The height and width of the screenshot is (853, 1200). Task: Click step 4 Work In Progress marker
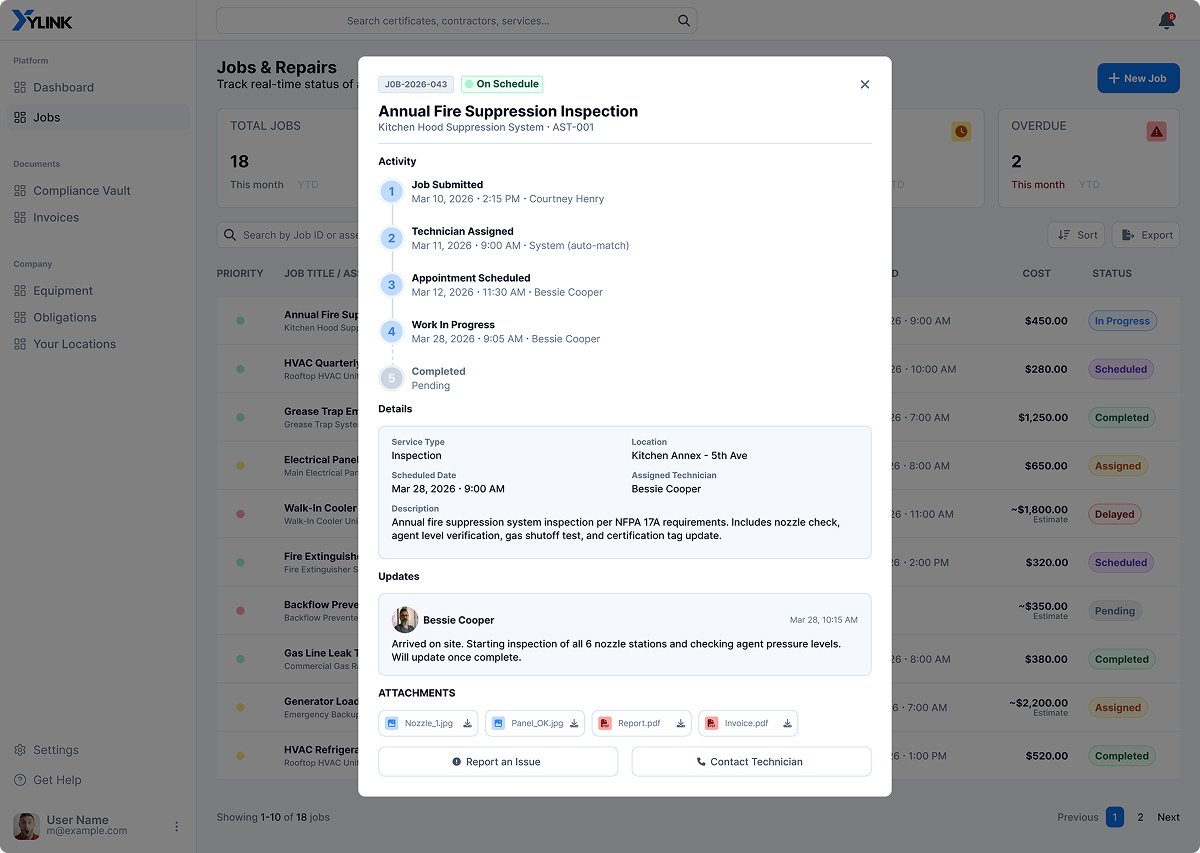pyautogui.click(x=392, y=331)
